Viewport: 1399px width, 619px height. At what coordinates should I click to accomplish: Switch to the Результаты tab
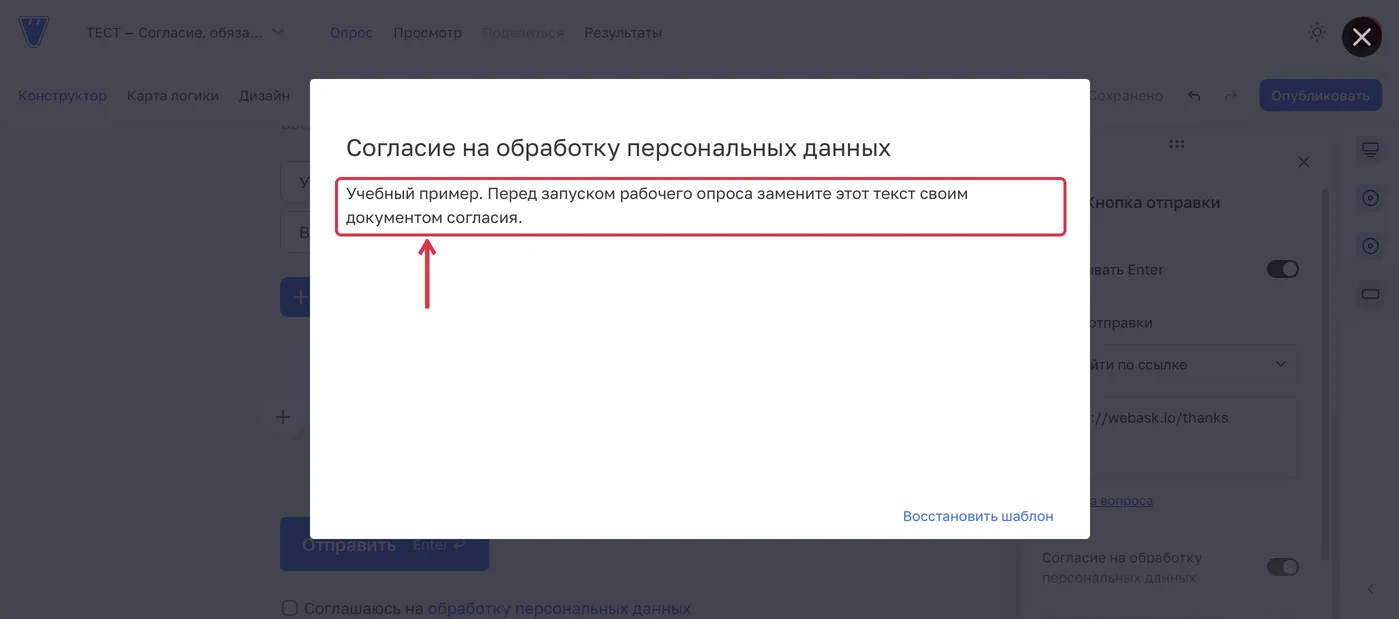pyautogui.click(x=623, y=32)
